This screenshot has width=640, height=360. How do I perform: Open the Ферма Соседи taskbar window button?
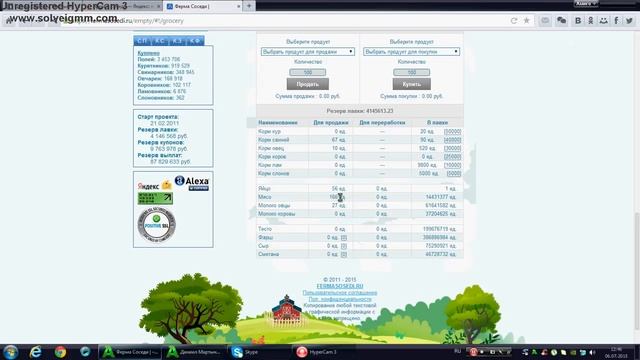coord(130,352)
